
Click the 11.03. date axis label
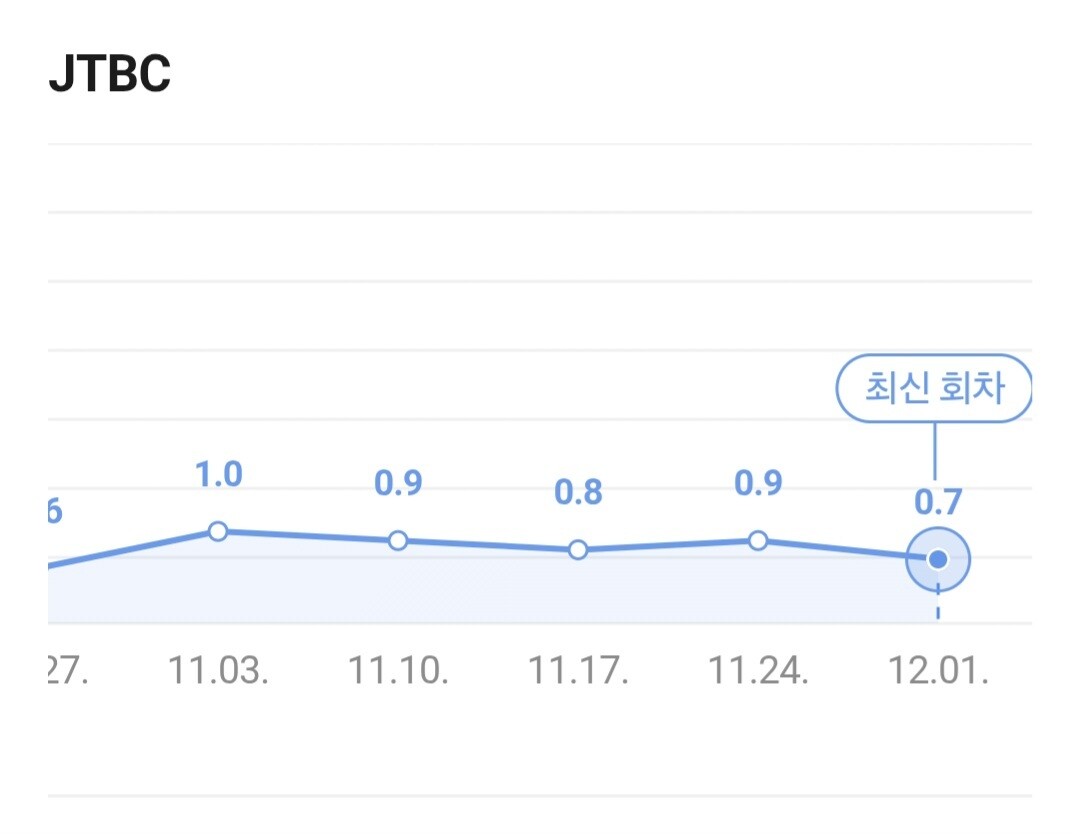[x=218, y=671]
